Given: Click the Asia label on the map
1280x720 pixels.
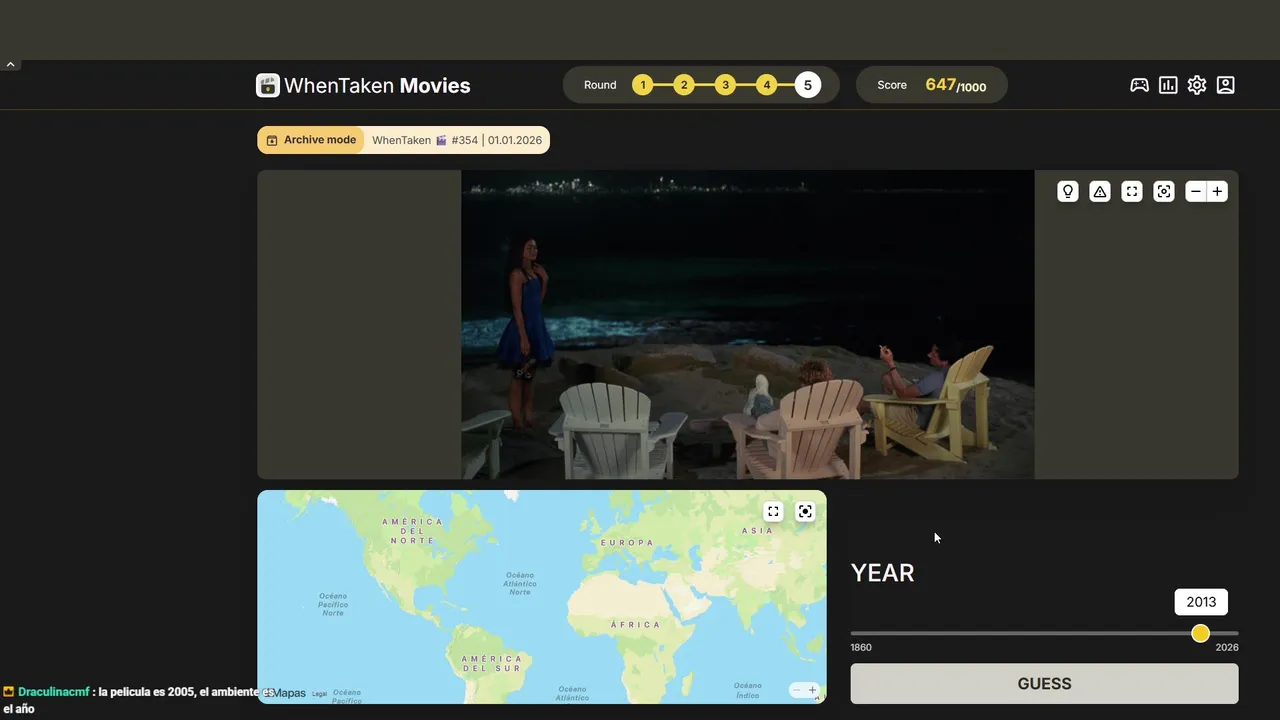Looking at the screenshot, I should (x=757, y=530).
